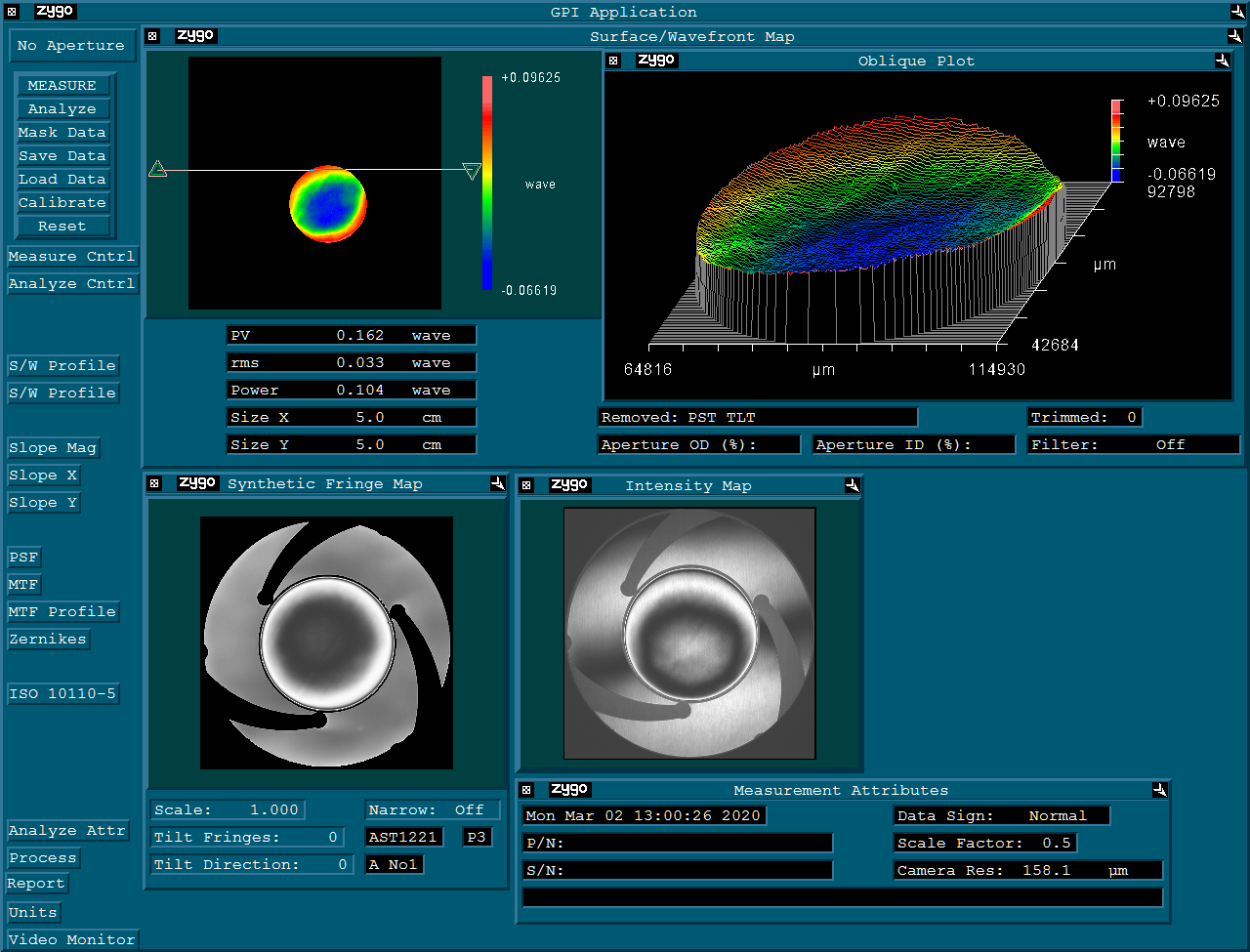Select the right inverted triangle slice marker
This screenshot has width=1250, height=952.
472,172
